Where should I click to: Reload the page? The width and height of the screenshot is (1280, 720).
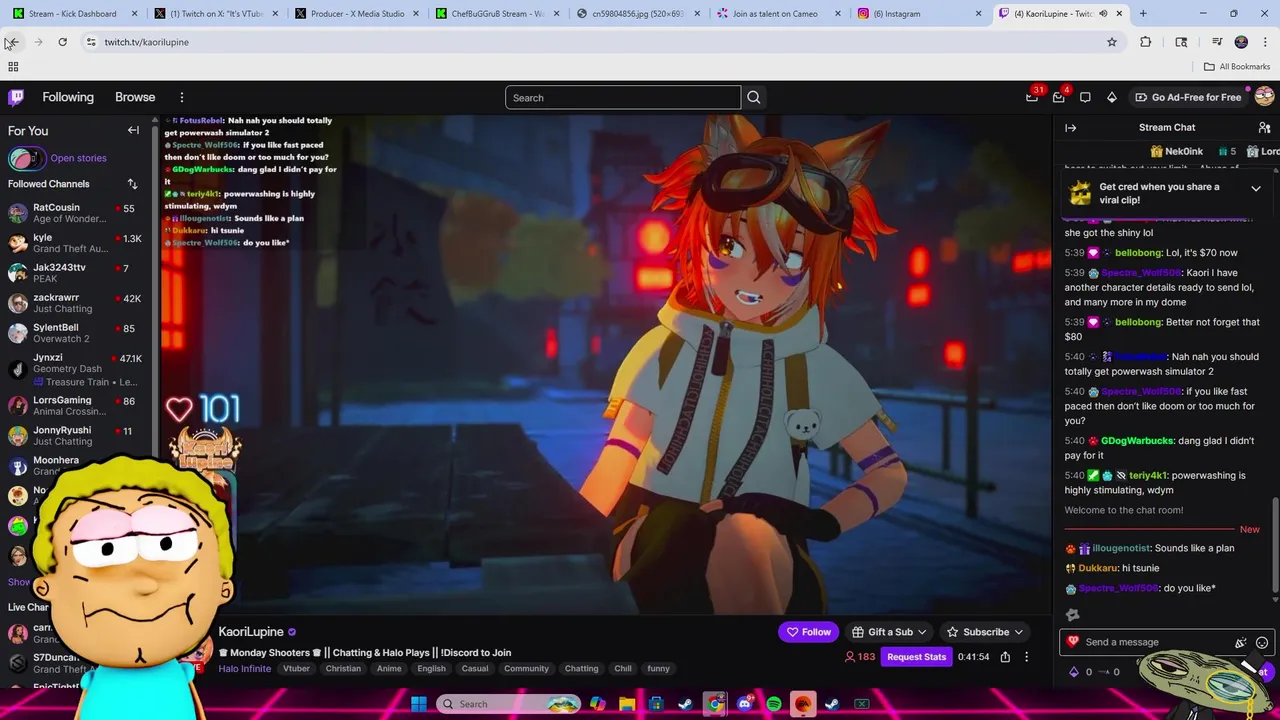coord(62,42)
